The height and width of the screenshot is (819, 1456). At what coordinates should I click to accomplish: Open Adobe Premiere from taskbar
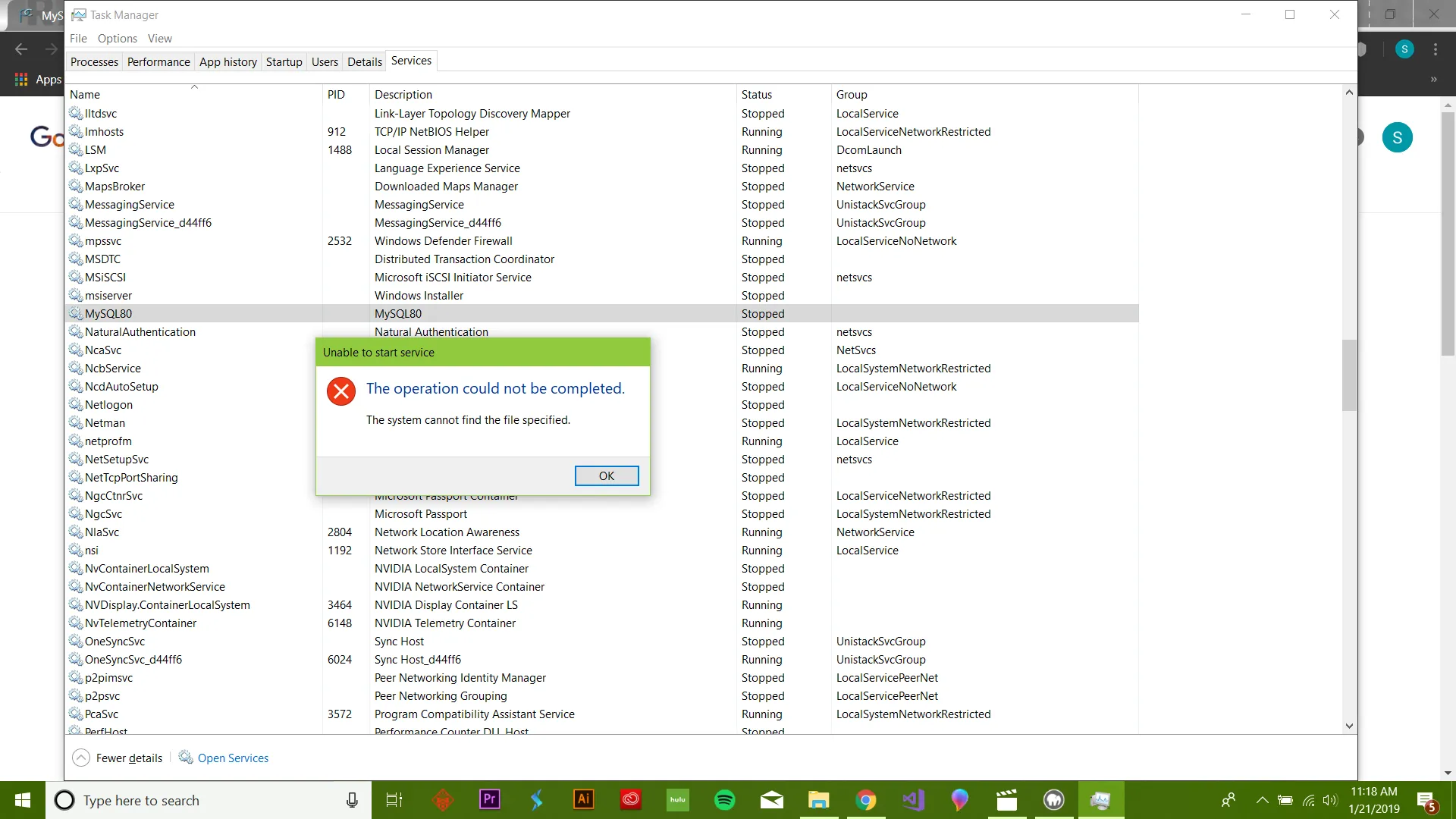click(x=490, y=799)
